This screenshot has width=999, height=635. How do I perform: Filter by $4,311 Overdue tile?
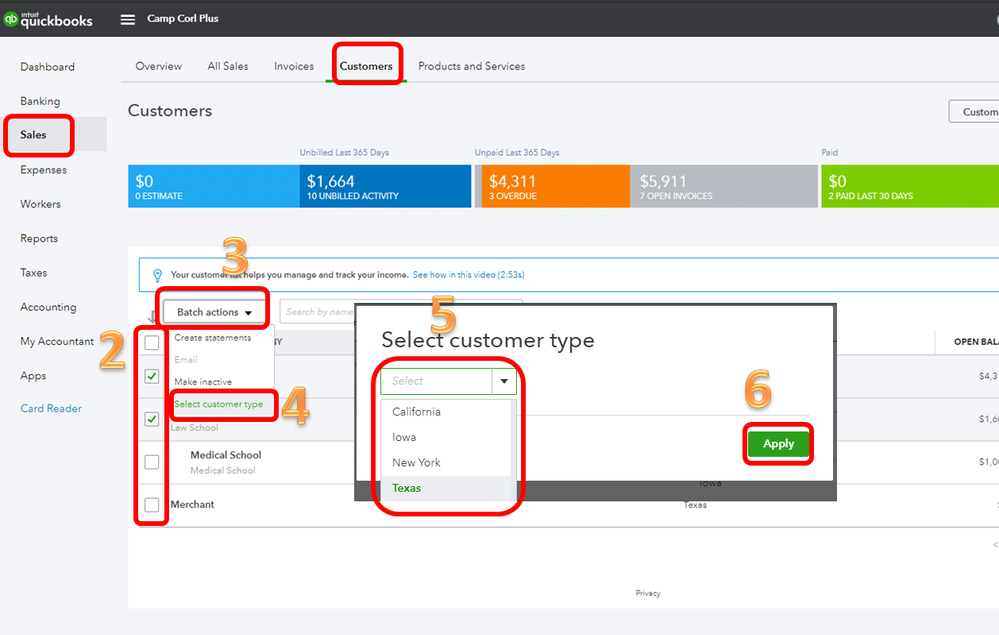click(556, 186)
